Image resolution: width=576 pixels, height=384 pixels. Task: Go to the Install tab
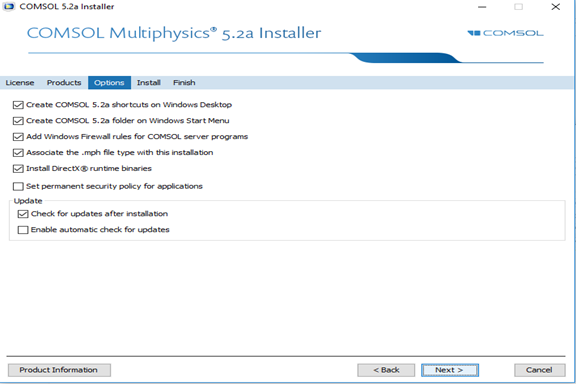tap(149, 83)
